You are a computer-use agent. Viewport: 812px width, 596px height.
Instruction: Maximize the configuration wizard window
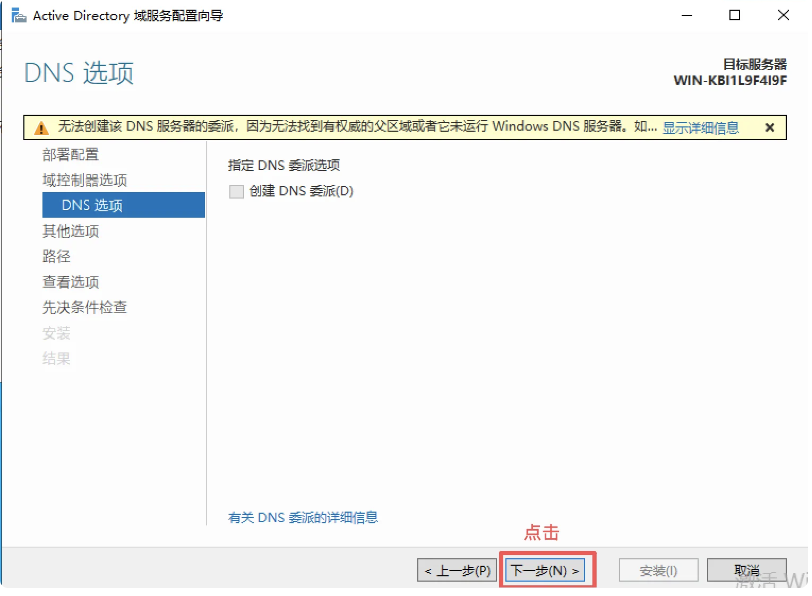pos(735,16)
